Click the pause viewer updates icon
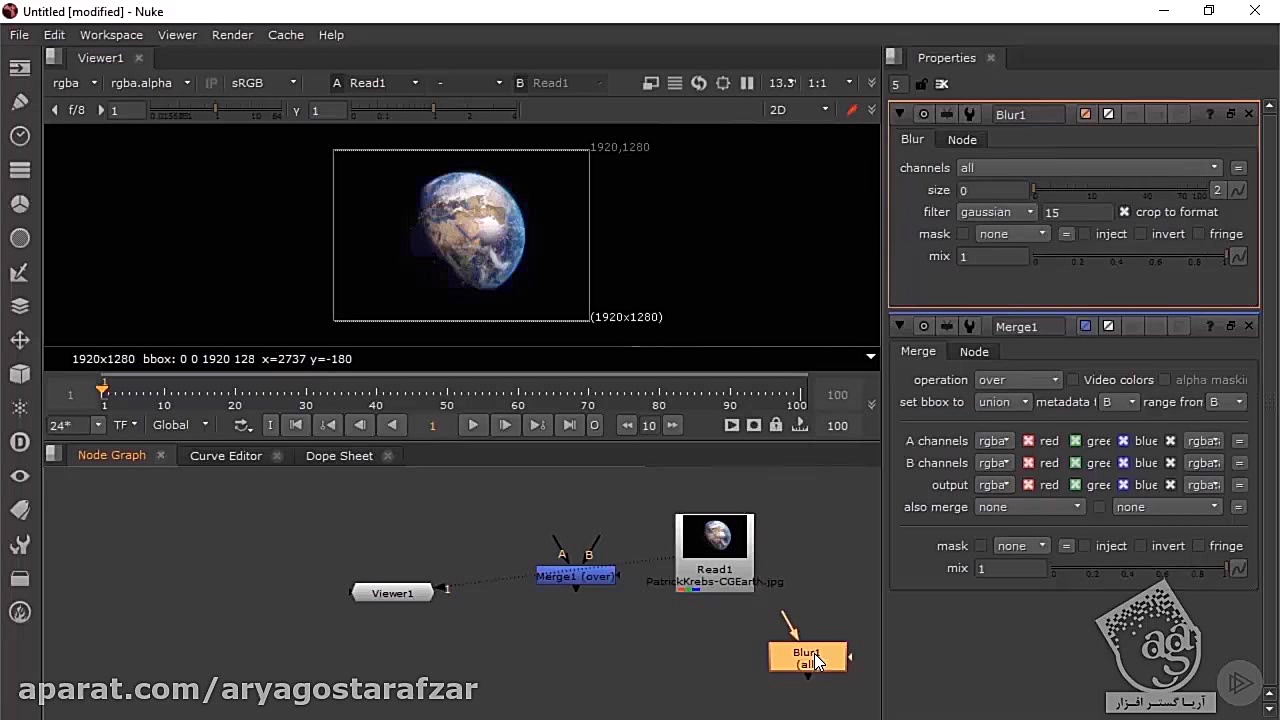Viewport: 1280px width, 720px height. tap(747, 83)
